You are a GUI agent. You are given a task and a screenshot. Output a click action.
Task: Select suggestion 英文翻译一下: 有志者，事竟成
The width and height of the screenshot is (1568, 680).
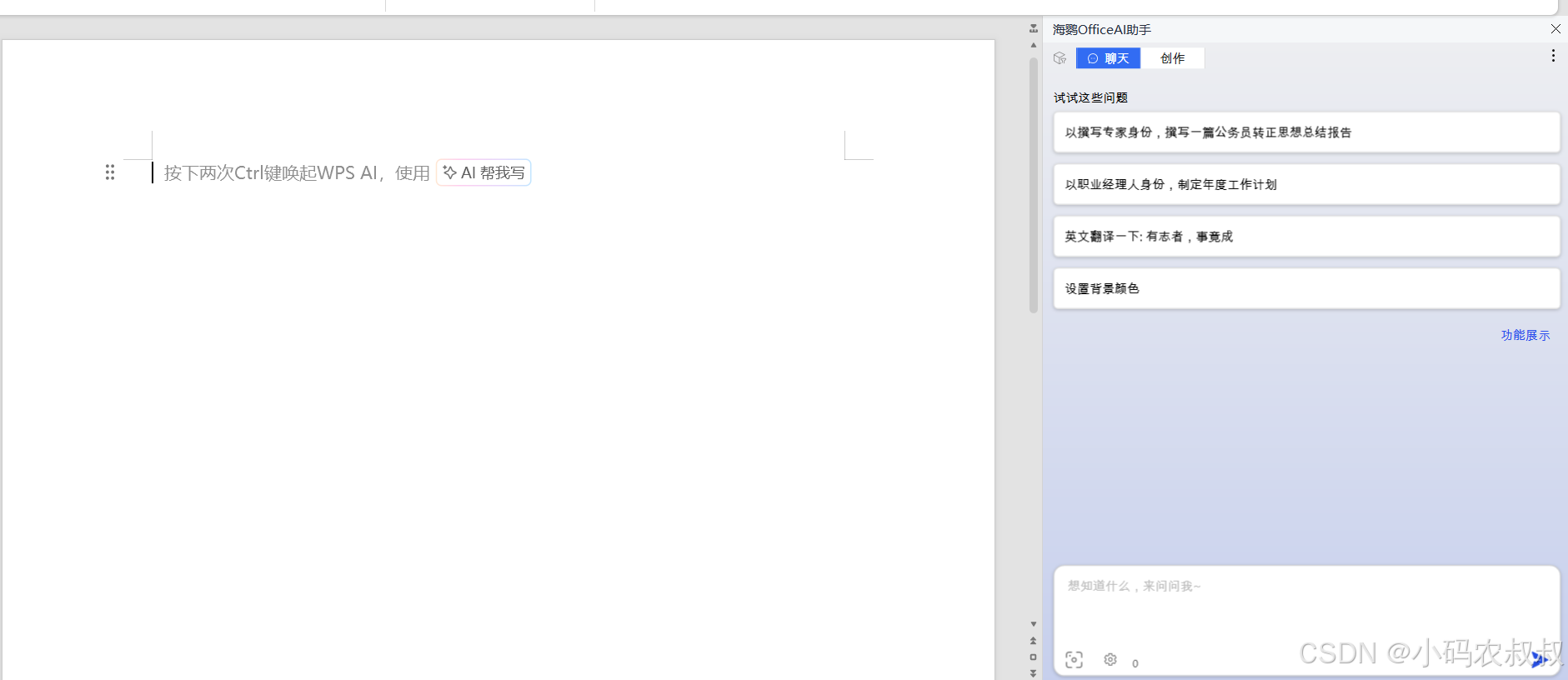1306,237
